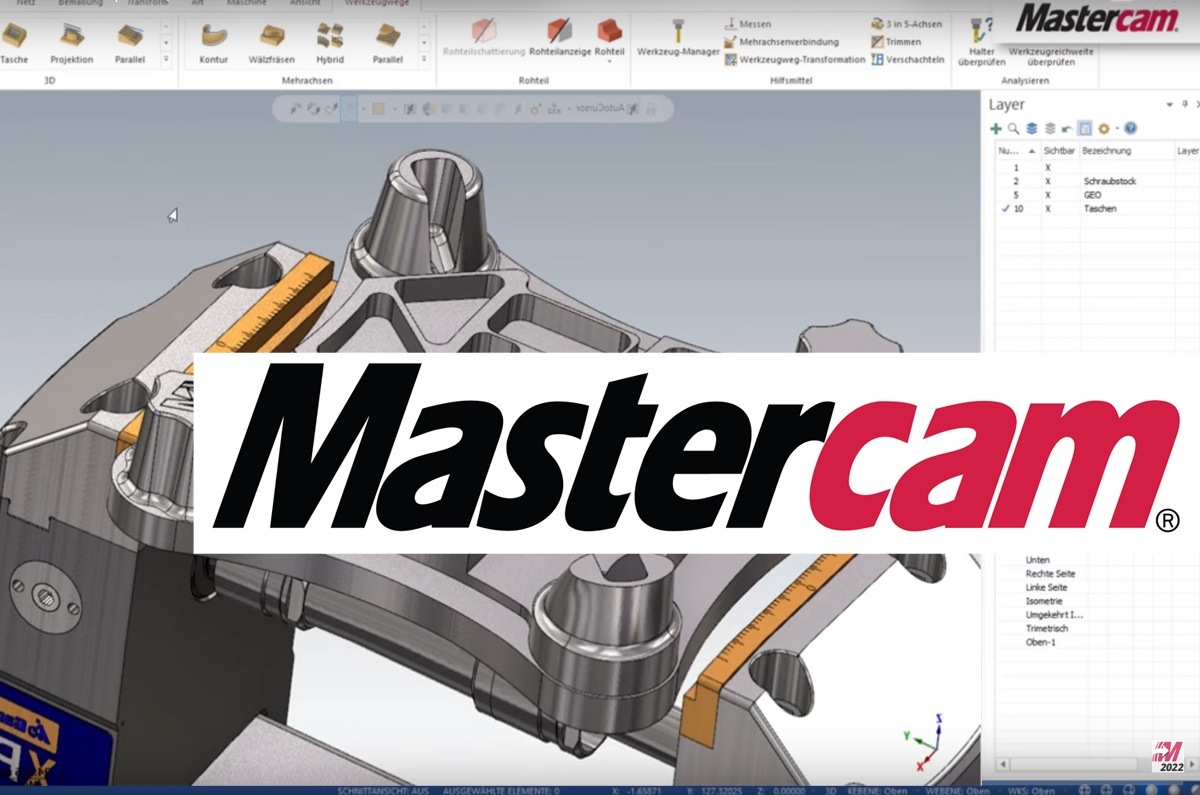Turn all layers on with blue stack icon

(1031, 129)
